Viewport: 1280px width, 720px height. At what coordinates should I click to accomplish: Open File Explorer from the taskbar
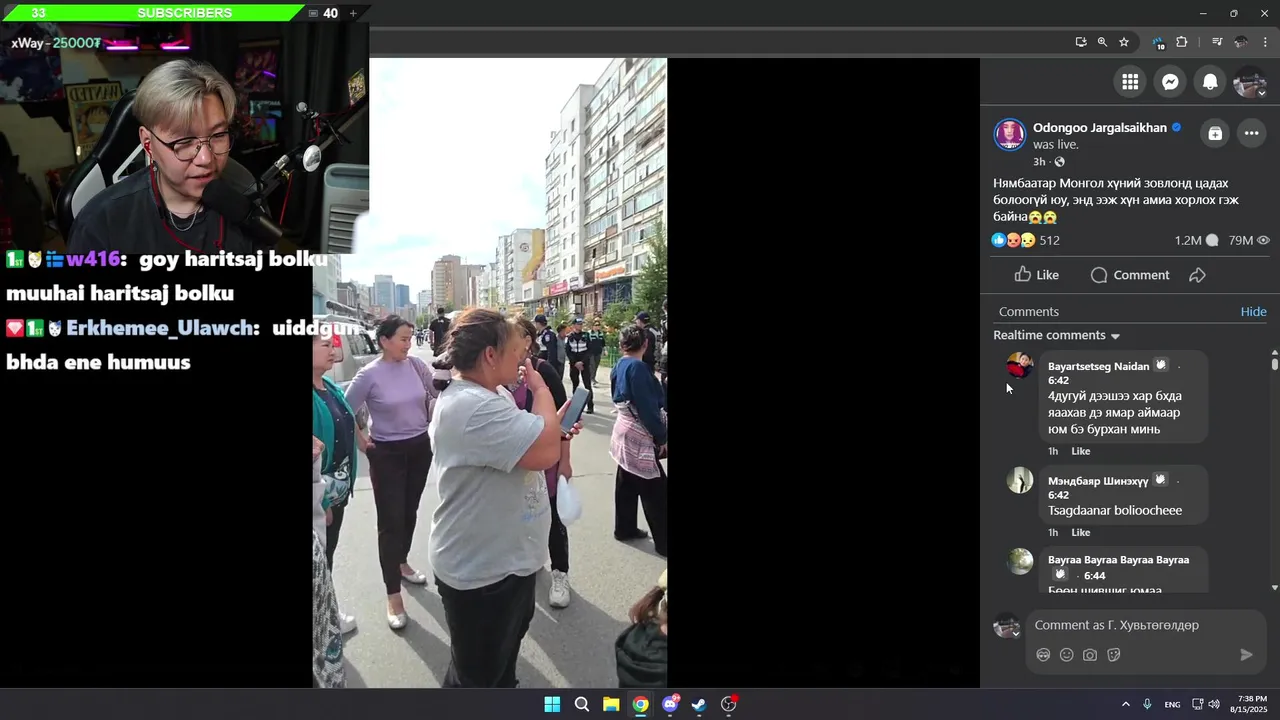pos(611,704)
